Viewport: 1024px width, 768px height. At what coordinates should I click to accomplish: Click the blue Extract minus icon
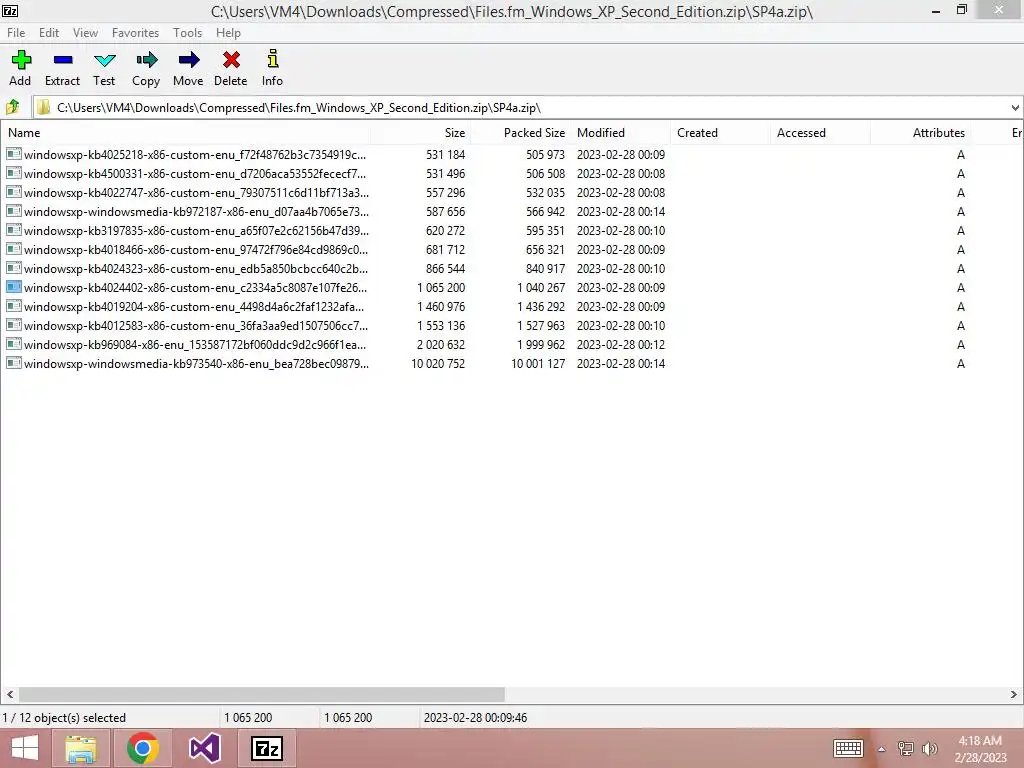pos(63,60)
